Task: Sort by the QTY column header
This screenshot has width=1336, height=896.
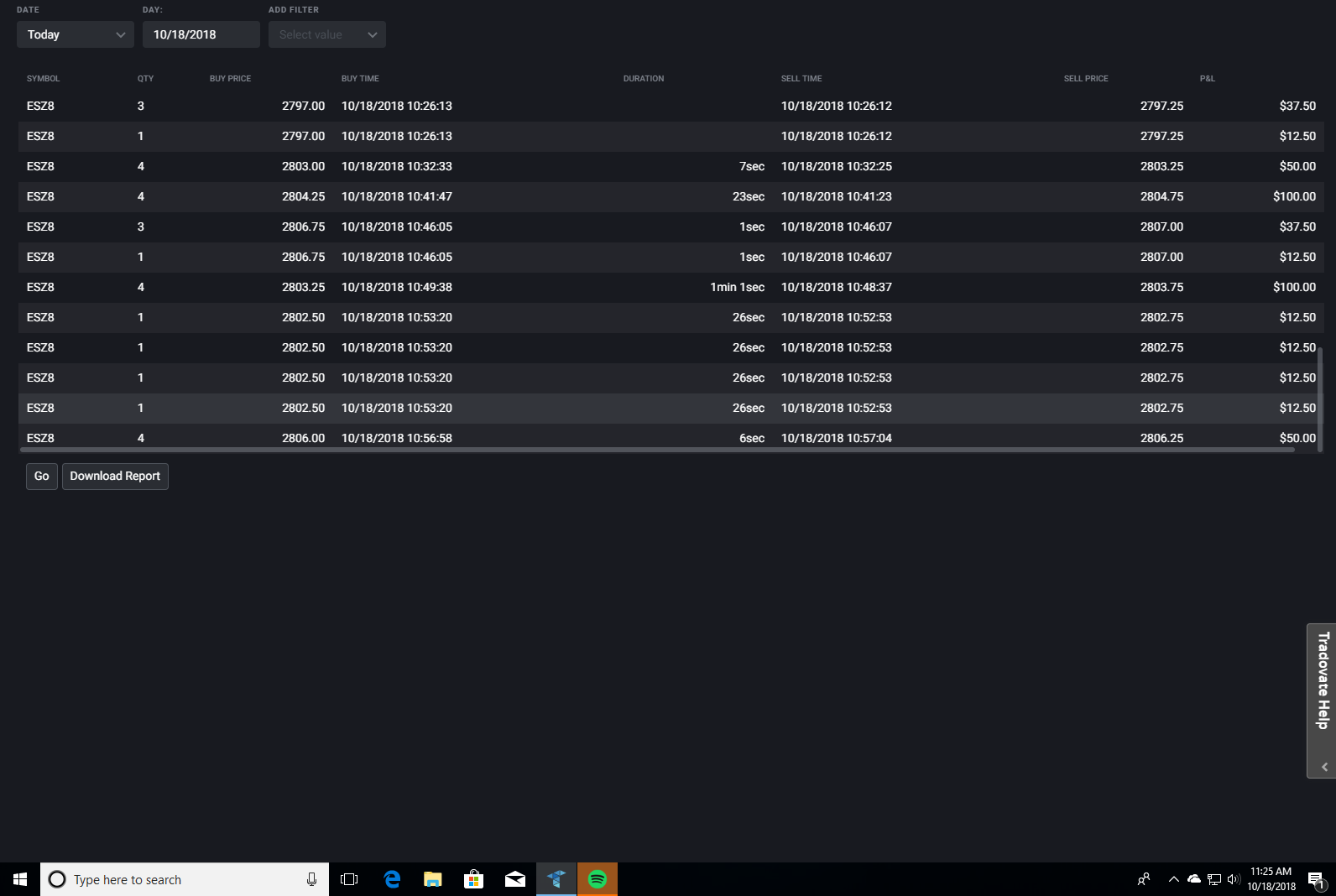Action: coord(145,79)
